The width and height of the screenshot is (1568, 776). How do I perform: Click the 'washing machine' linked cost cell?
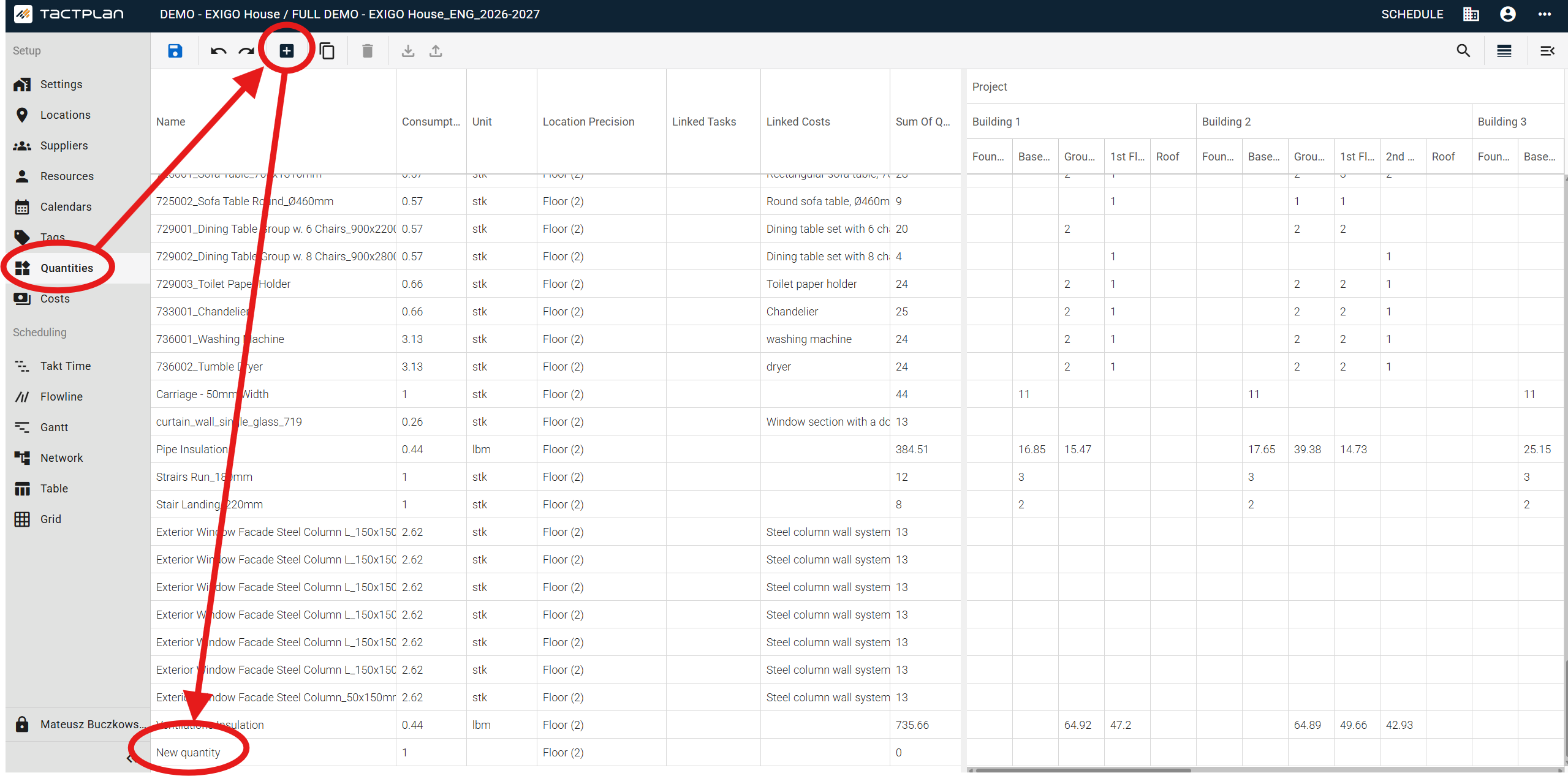825,339
